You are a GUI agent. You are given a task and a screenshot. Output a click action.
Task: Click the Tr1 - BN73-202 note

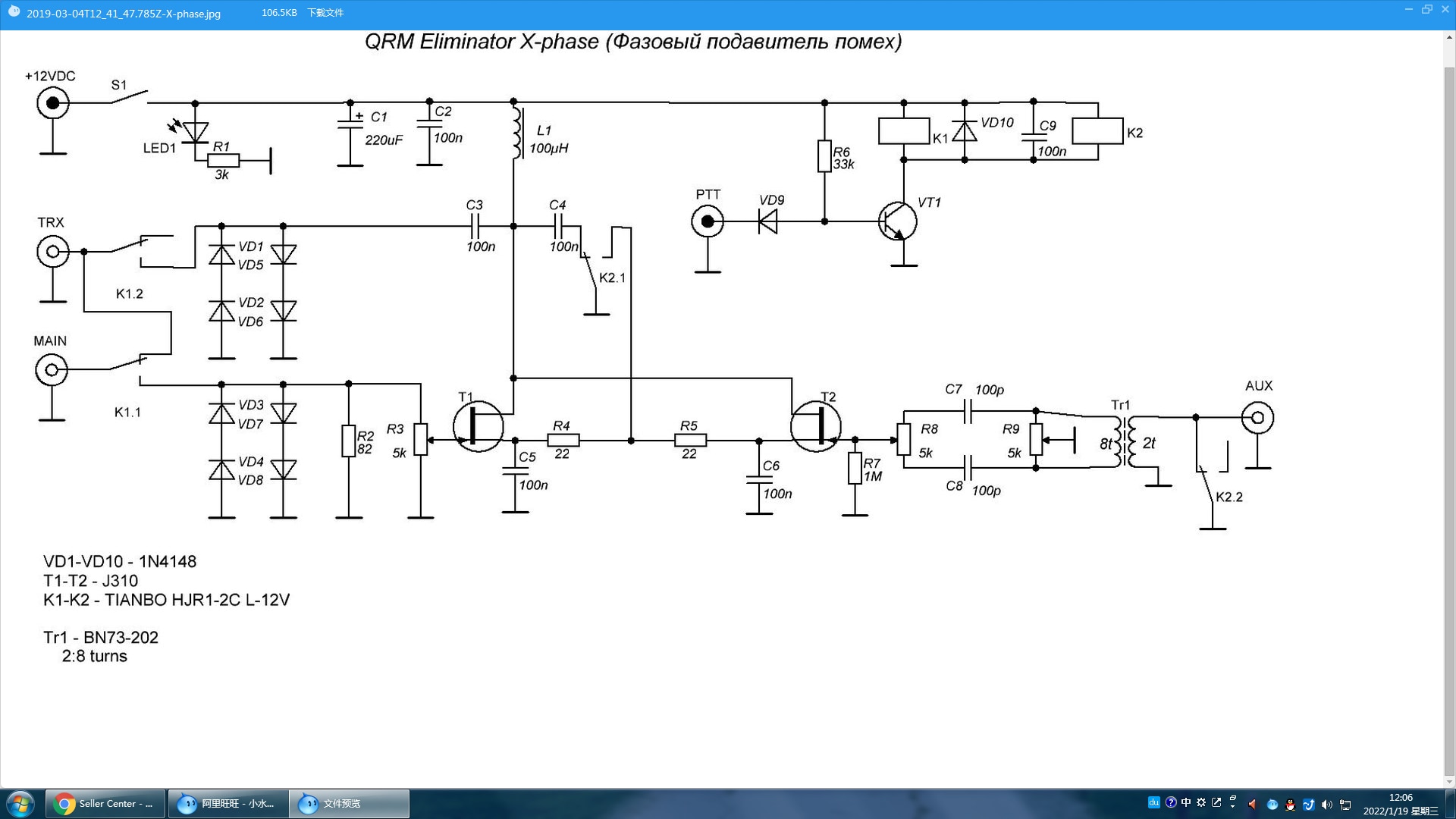(101, 638)
